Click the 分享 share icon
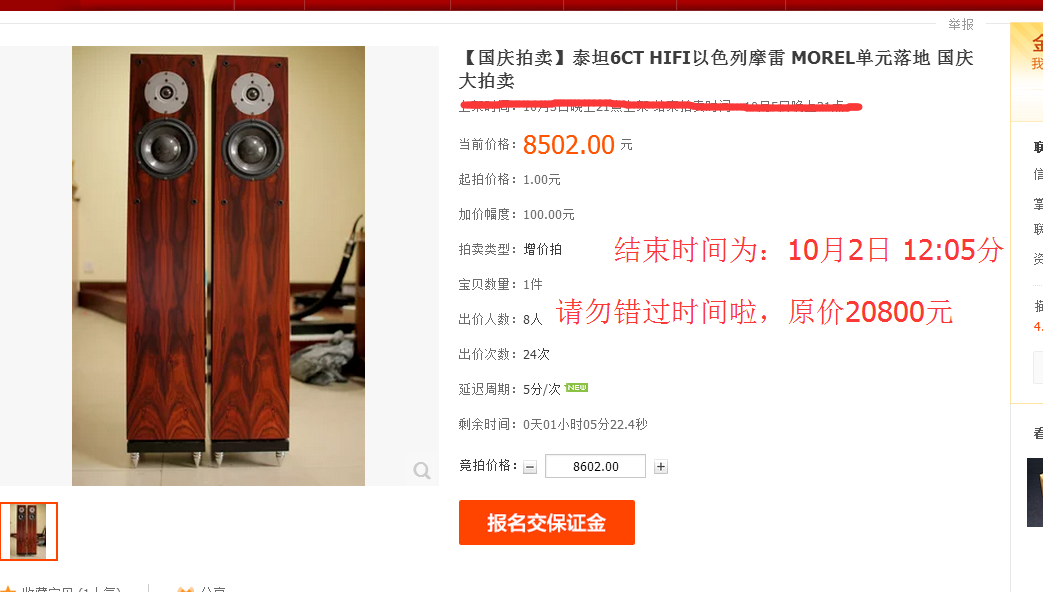1043x592 pixels. pos(186,589)
